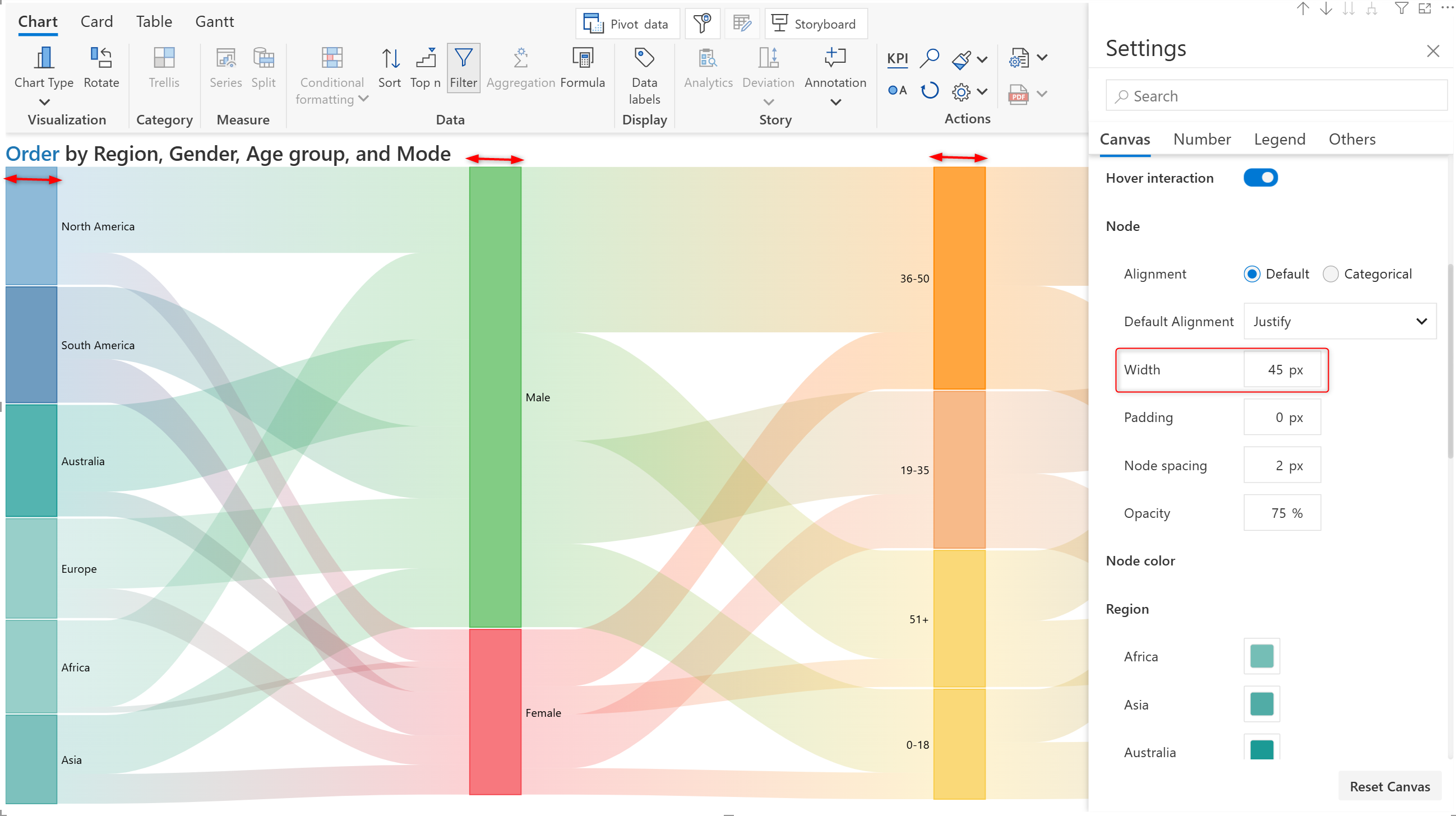
Task: Click the Pivot data button
Action: click(627, 24)
